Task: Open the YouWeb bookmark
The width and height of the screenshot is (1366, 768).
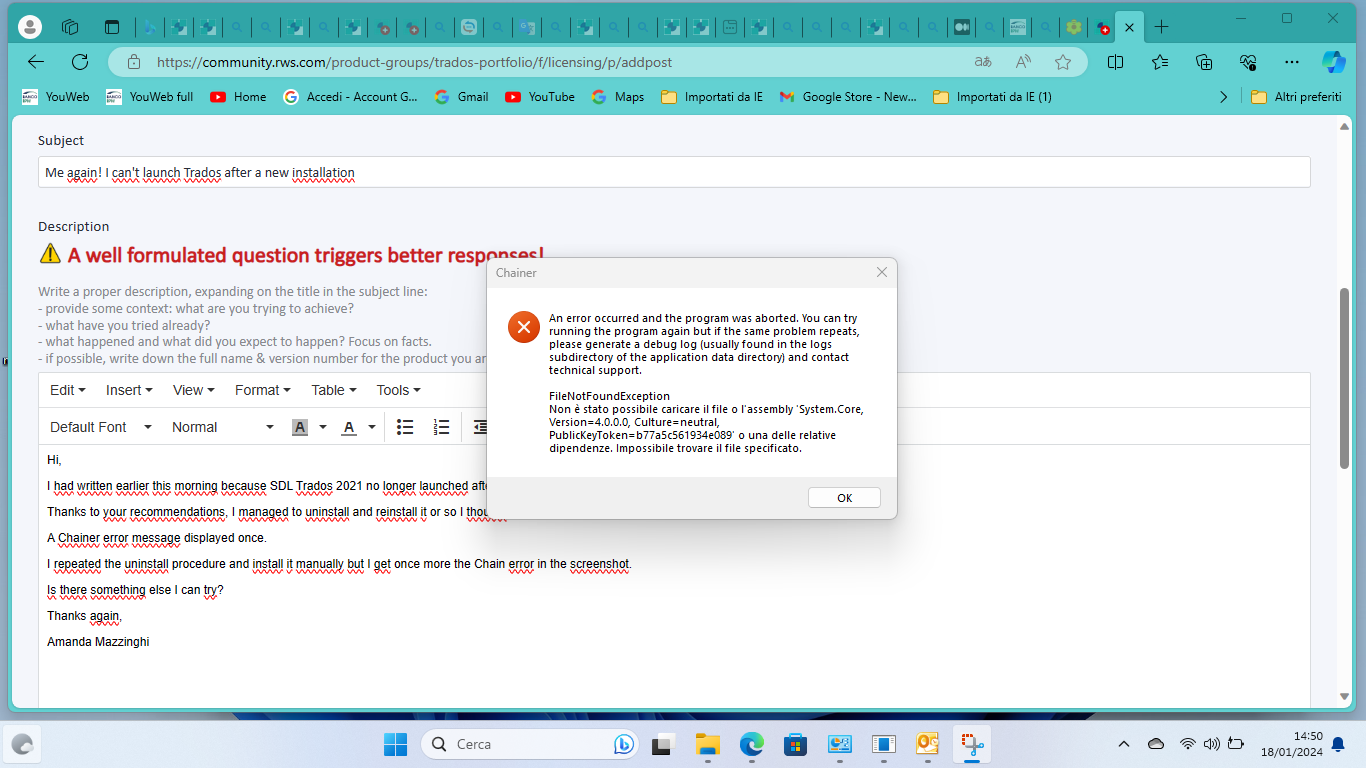Action: coord(56,97)
